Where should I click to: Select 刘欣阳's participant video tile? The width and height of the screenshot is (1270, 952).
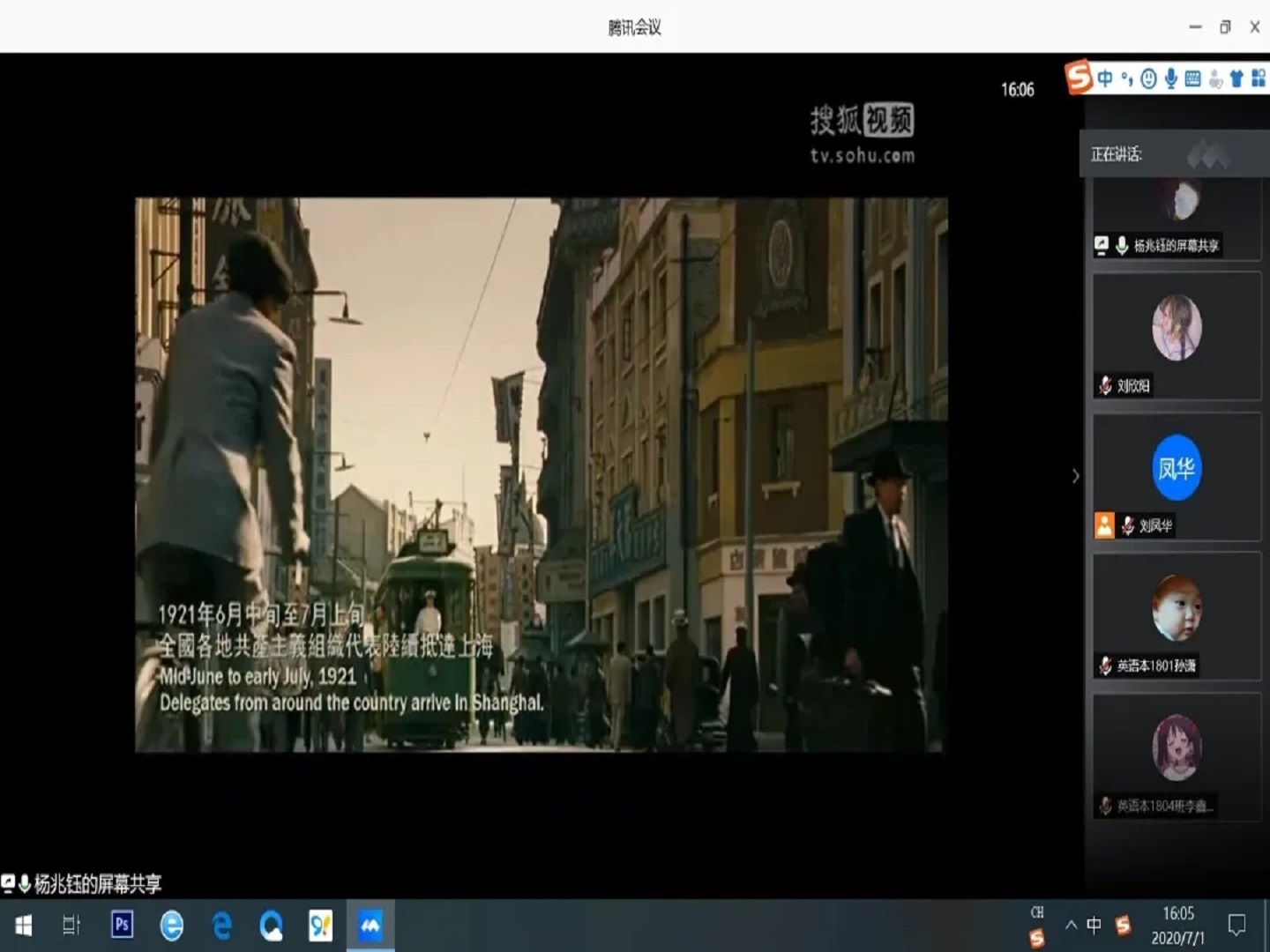pos(1177,336)
